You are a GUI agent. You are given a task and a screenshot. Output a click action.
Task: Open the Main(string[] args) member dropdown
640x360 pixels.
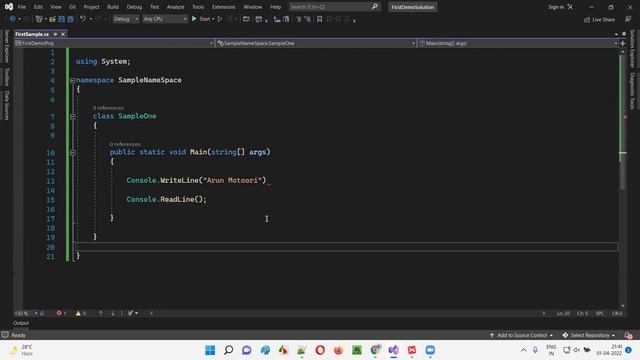517,43
